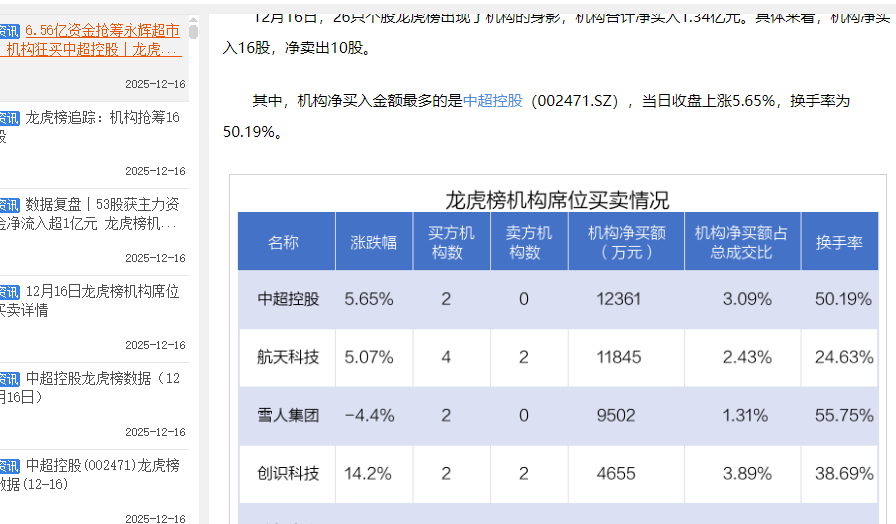Viewport: 896px width, 524px height.
Task: Click the net buy value 4655
Action: tap(615, 474)
